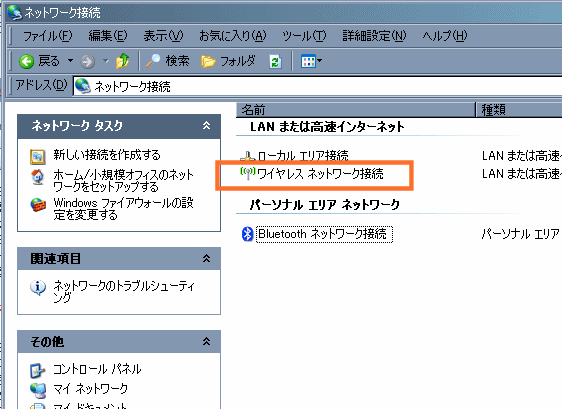Viewport: 562px width, 409px height.
Task: Open コントロール パネル link
Action: tap(97, 369)
